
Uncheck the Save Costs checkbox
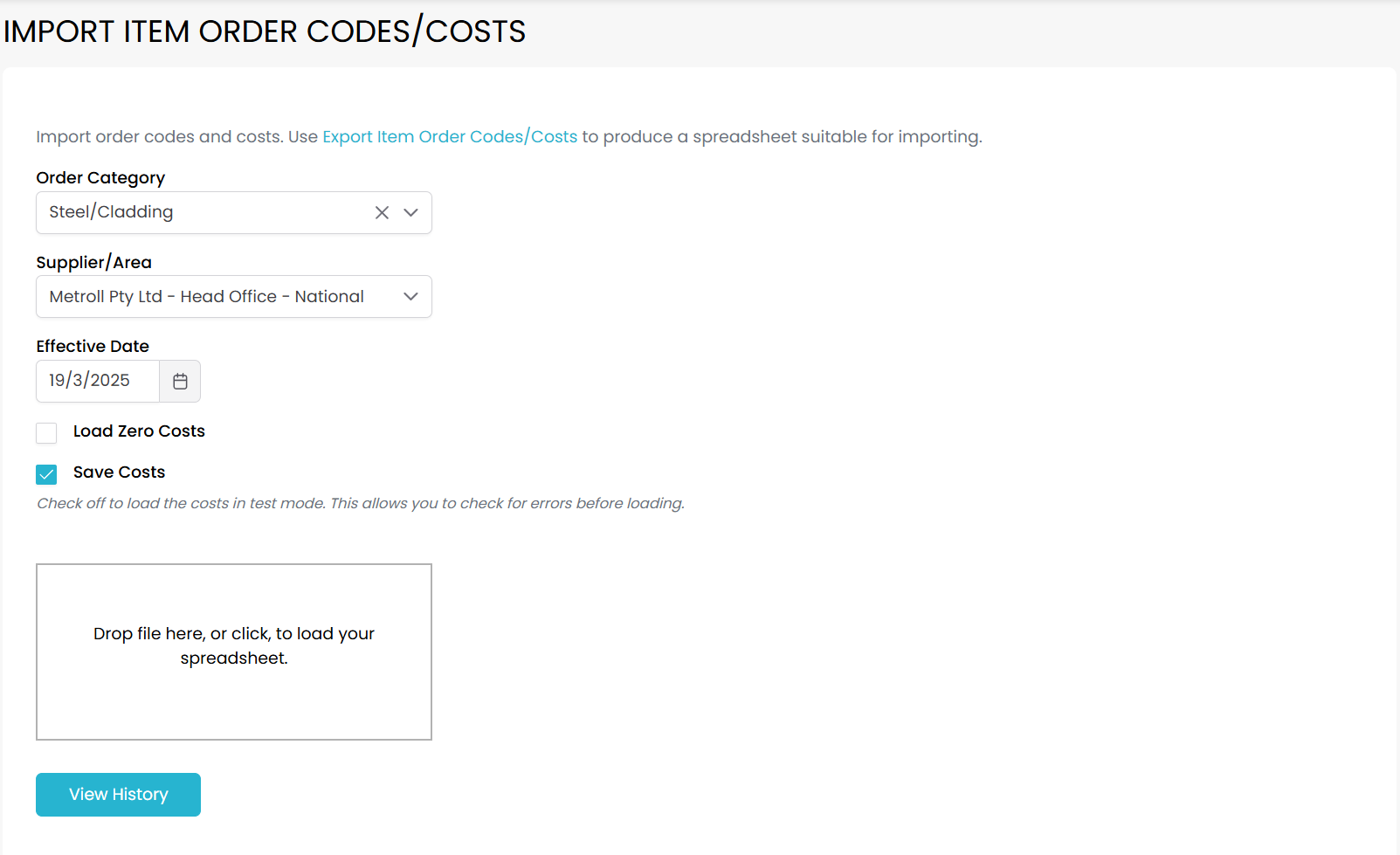coord(46,474)
